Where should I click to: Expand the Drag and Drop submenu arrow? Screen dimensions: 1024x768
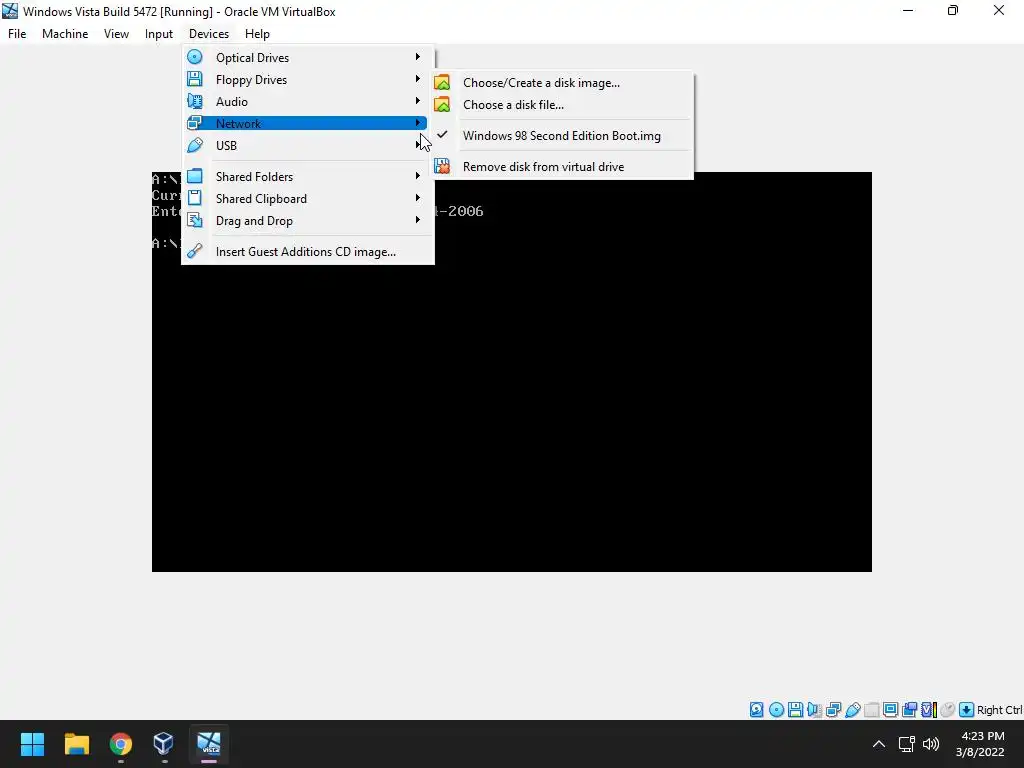[418, 219]
